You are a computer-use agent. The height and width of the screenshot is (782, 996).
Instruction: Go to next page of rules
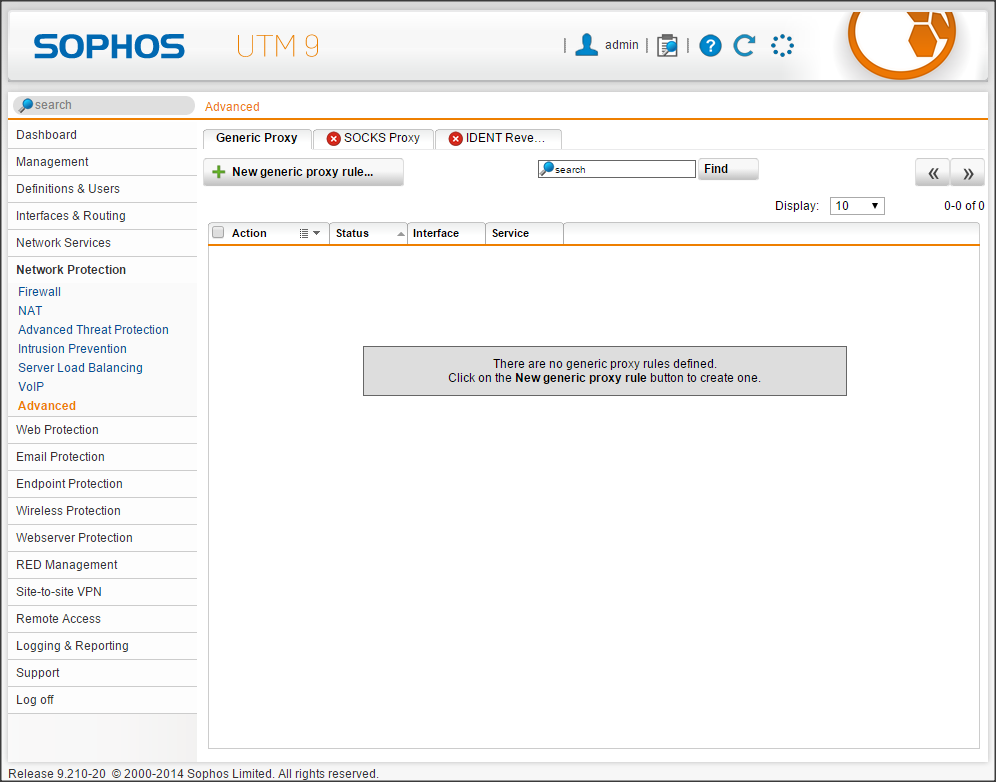[x=967, y=173]
